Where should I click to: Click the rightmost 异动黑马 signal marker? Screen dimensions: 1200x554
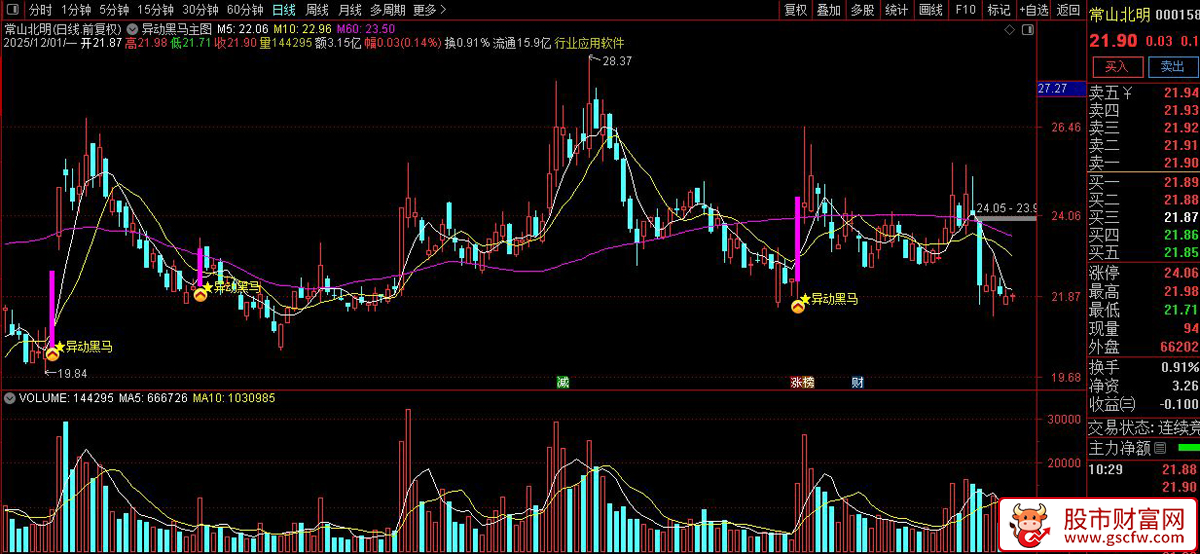coord(798,307)
